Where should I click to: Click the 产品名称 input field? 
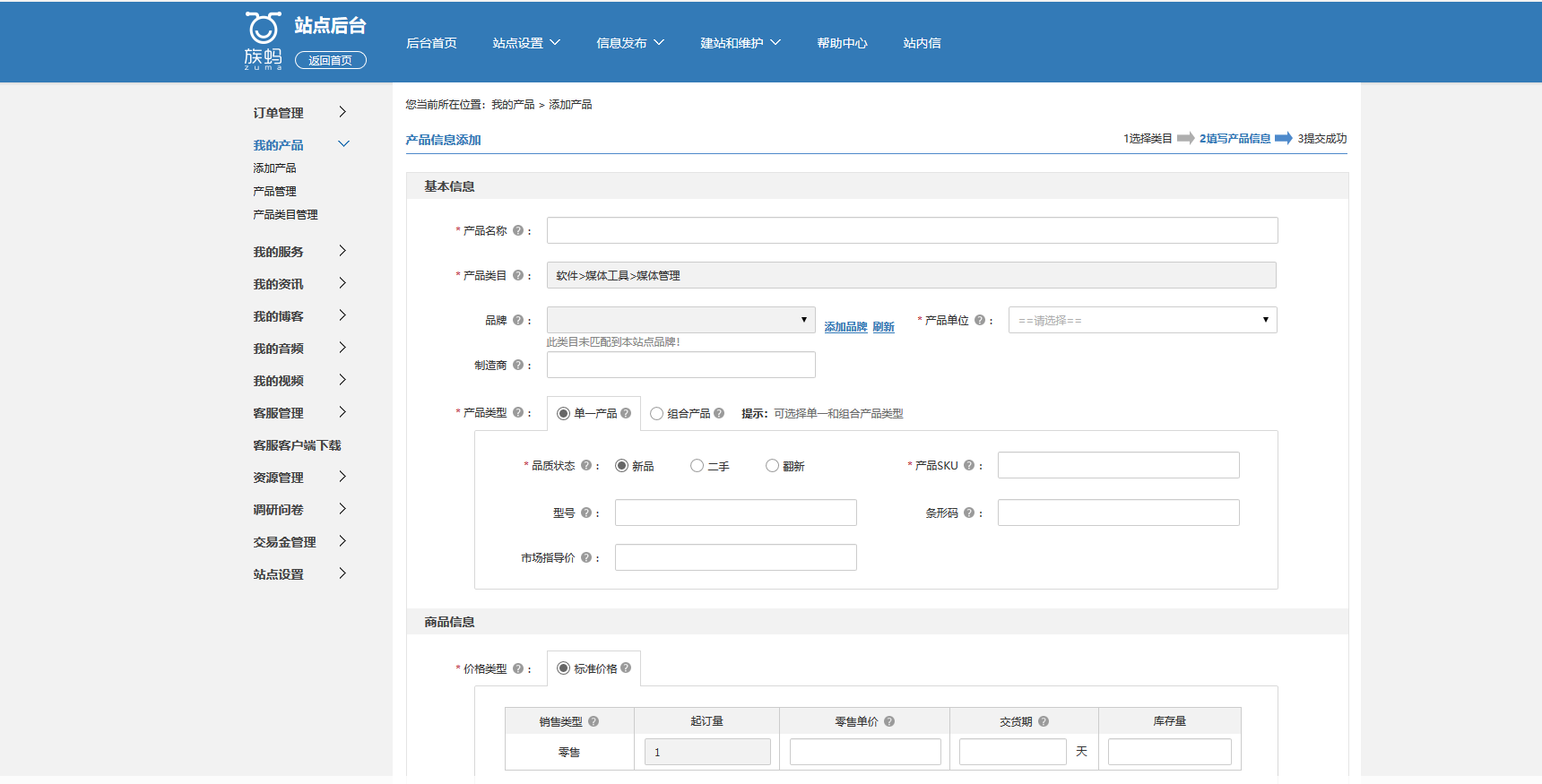click(913, 230)
